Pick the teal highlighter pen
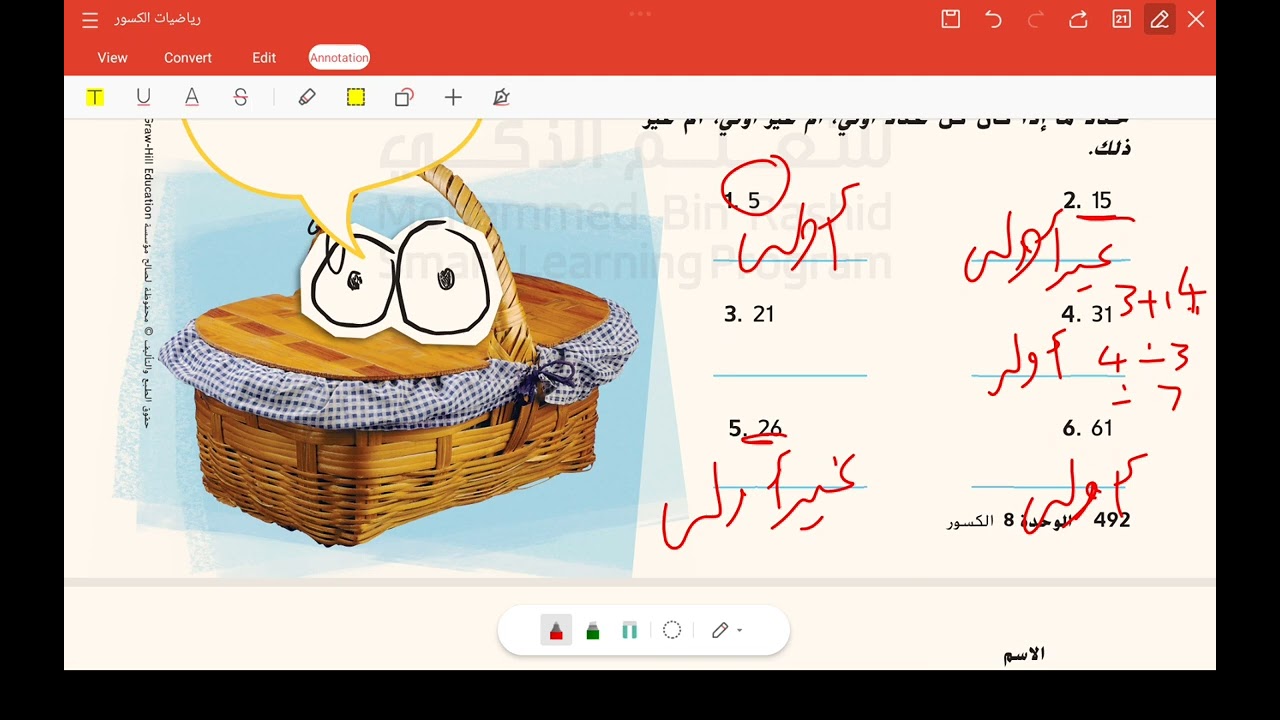 coord(629,630)
